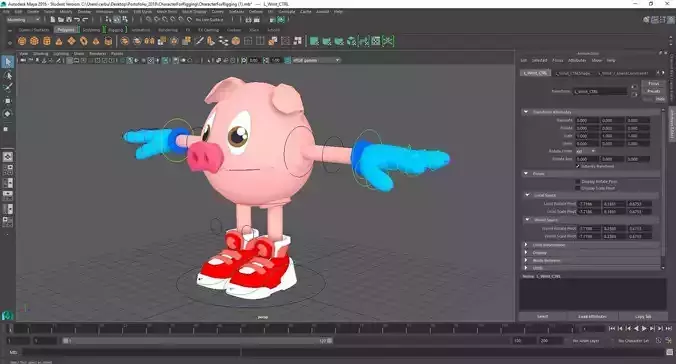This screenshot has height=364, width=676.
Task: Activate the Move tool in the toolbox
Action: point(8,101)
